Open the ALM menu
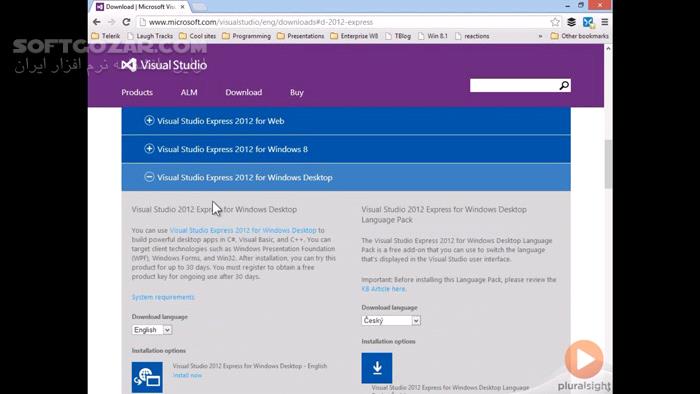The height and width of the screenshot is (394, 700). (x=189, y=92)
